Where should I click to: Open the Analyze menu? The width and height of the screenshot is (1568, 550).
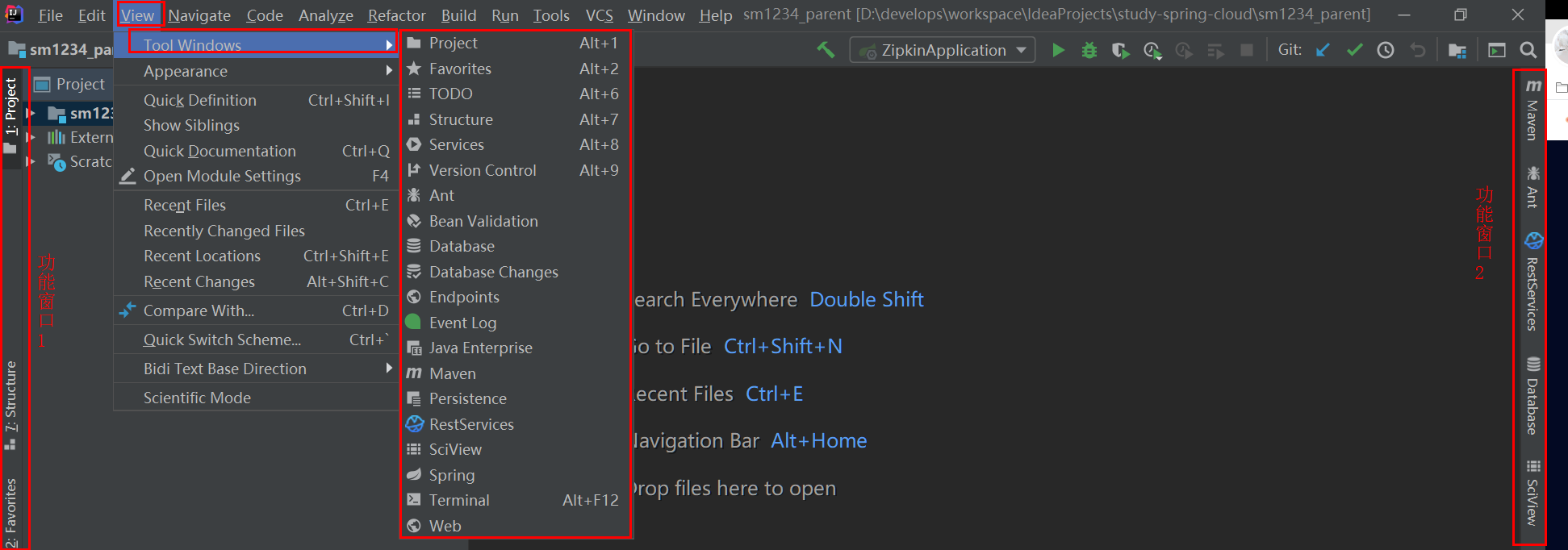(x=325, y=15)
